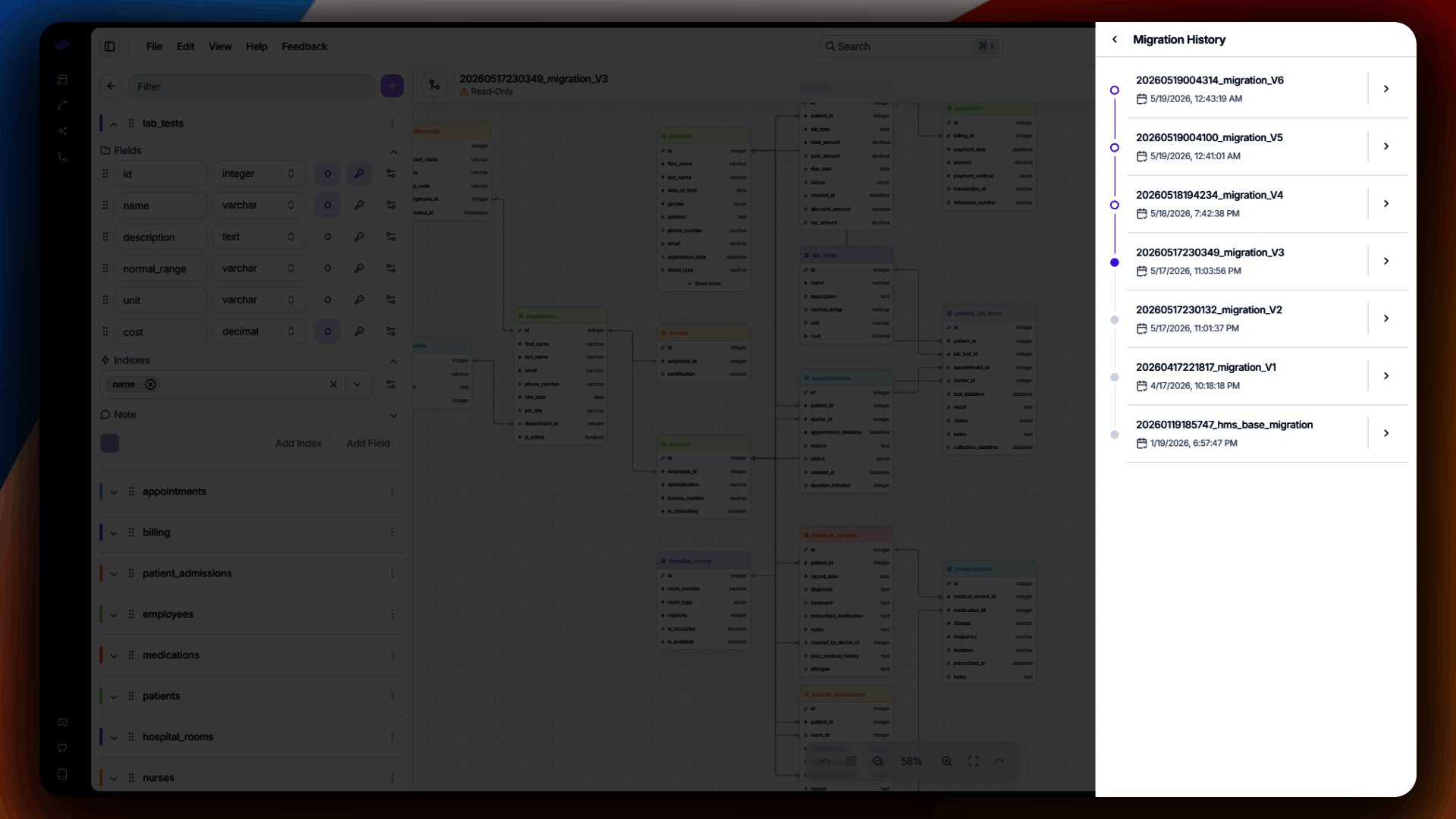Viewport: 1456px width, 819px height.
Task: Clear the index field selection
Action: 333,384
